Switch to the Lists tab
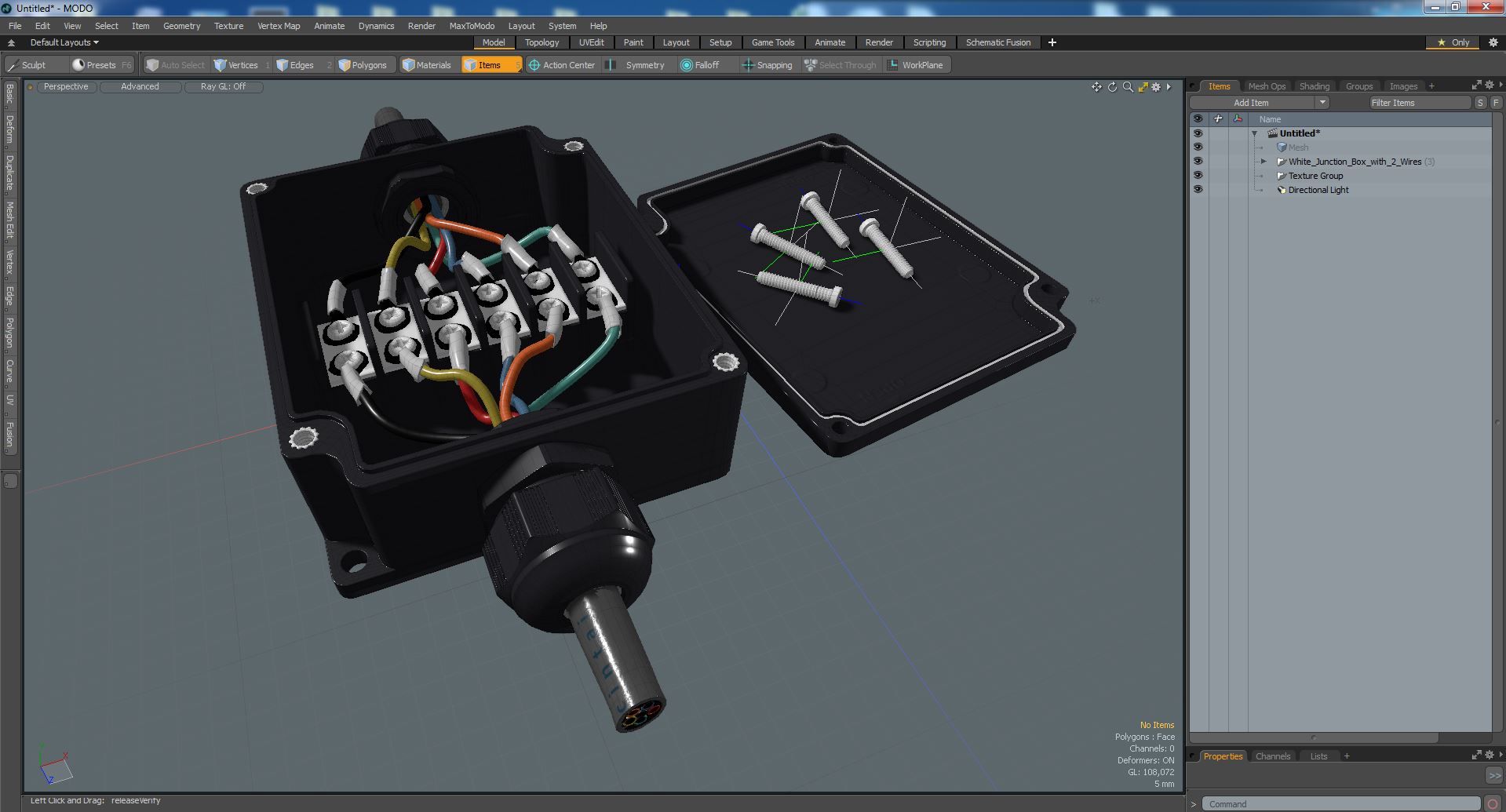 pyautogui.click(x=1318, y=756)
